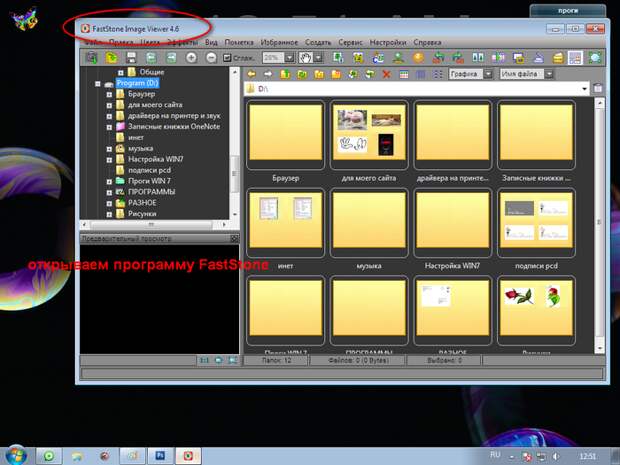Open the Настройки menu

[x=388, y=42]
